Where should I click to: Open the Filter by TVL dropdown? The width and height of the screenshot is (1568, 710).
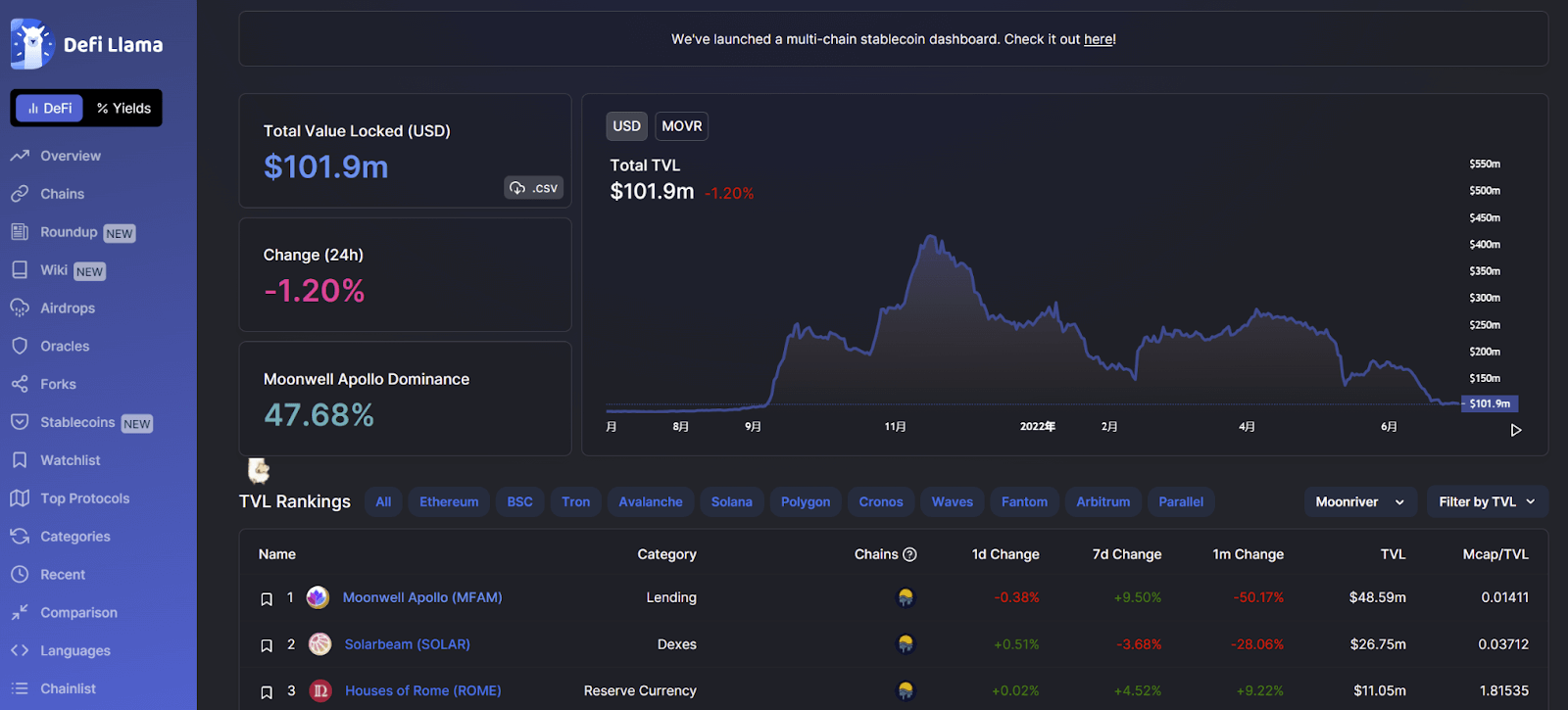(1488, 501)
